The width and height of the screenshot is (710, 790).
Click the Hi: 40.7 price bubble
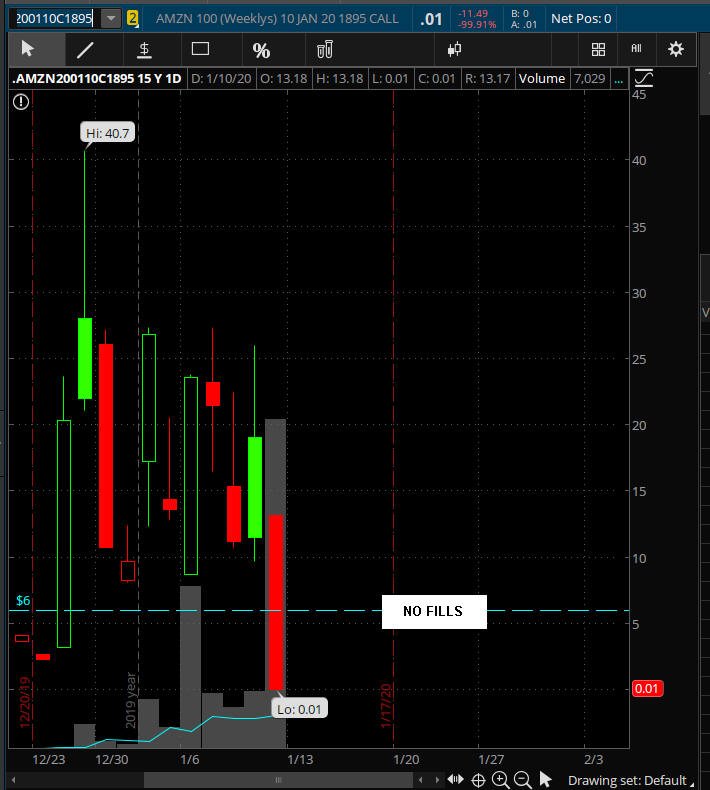tap(107, 133)
